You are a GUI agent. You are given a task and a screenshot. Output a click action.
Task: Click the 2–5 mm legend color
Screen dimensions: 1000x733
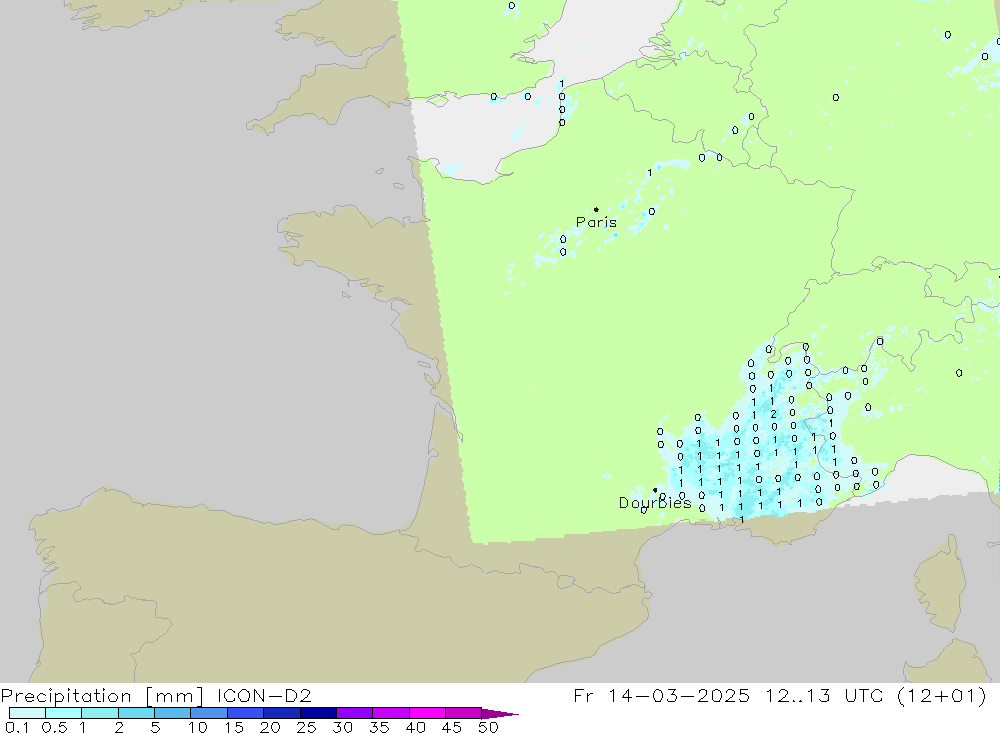point(136,713)
